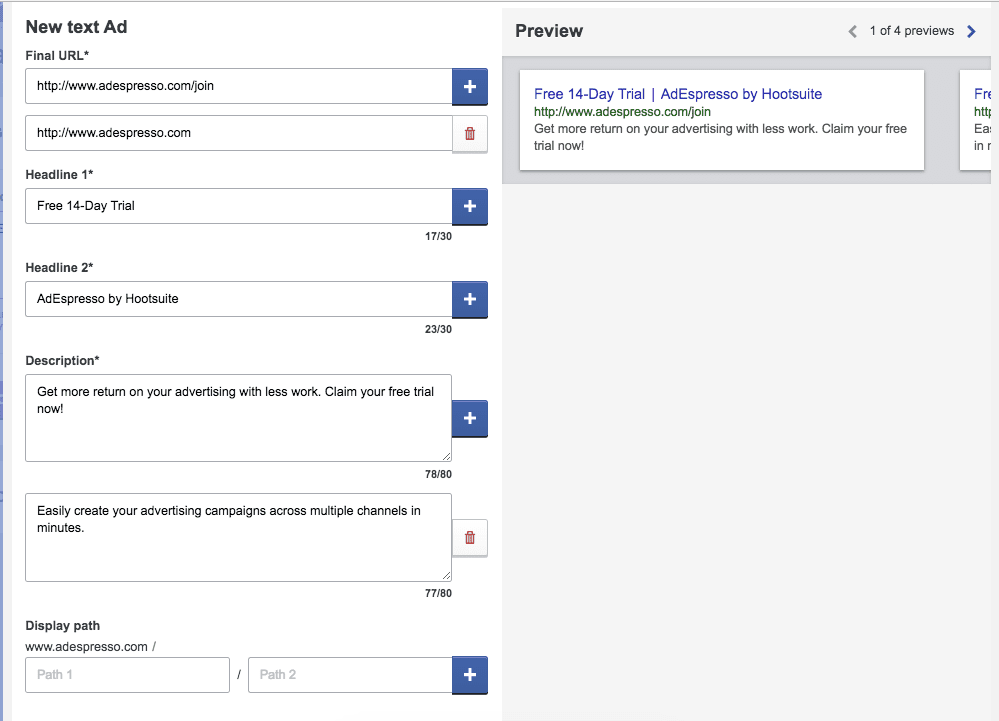Click the plus icon beside Display path

pos(469,675)
